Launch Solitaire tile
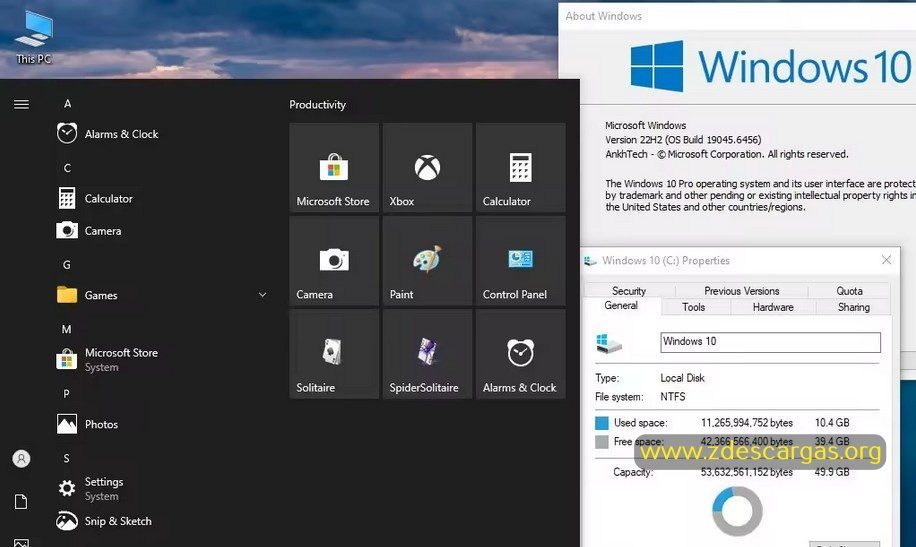This screenshot has width=916, height=547. (x=334, y=354)
